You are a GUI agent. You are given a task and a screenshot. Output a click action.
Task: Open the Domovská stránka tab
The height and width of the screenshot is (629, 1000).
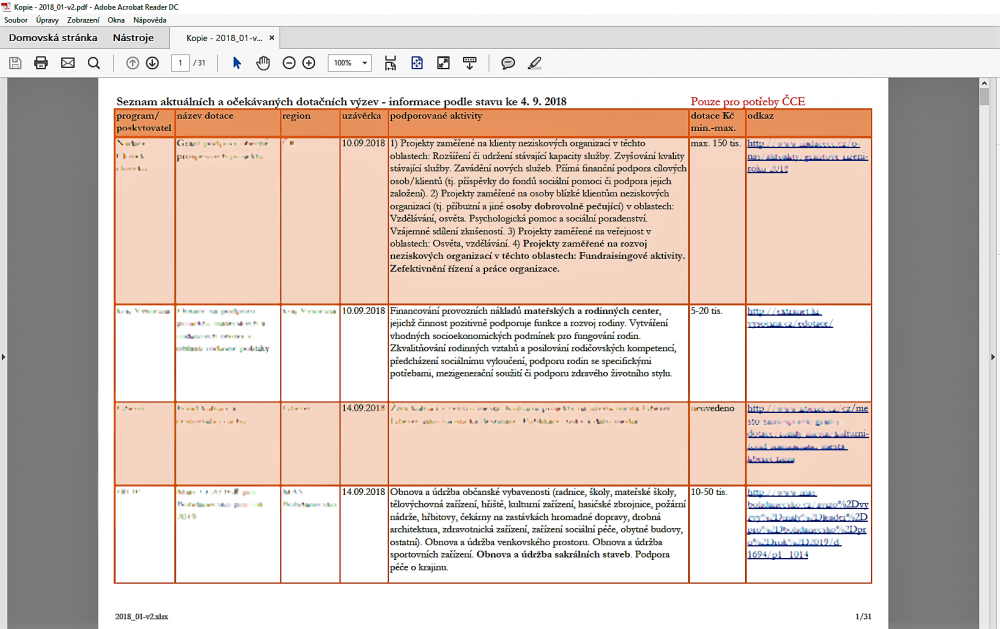click(x=53, y=38)
